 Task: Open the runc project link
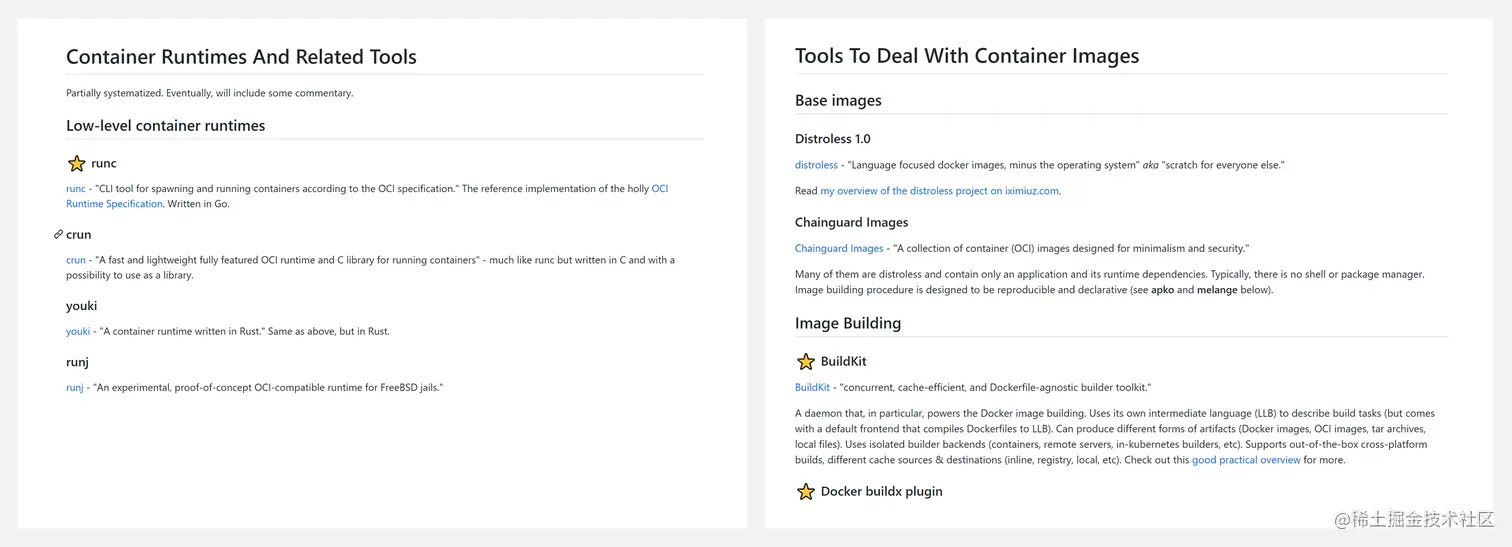75,189
